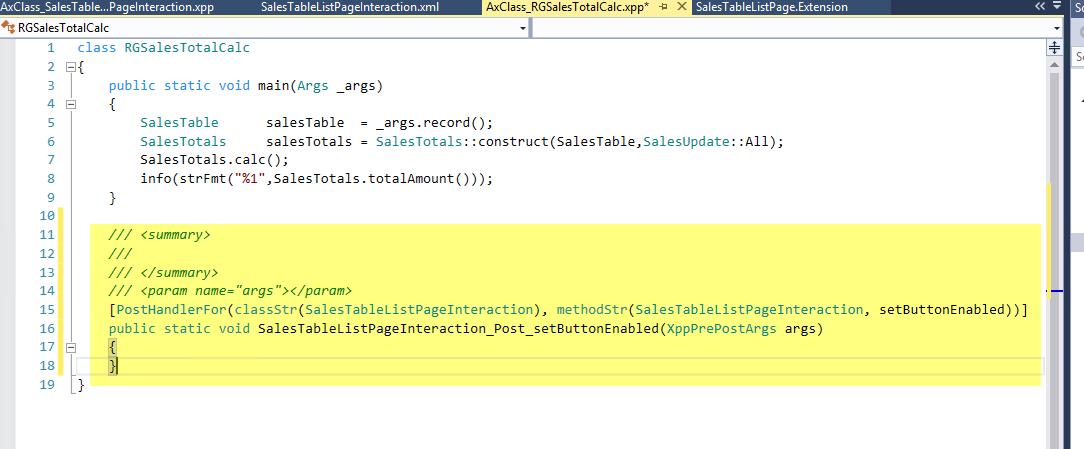Expand the RGSalesTotalCalc class dropdown

pyautogui.click(x=523, y=28)
